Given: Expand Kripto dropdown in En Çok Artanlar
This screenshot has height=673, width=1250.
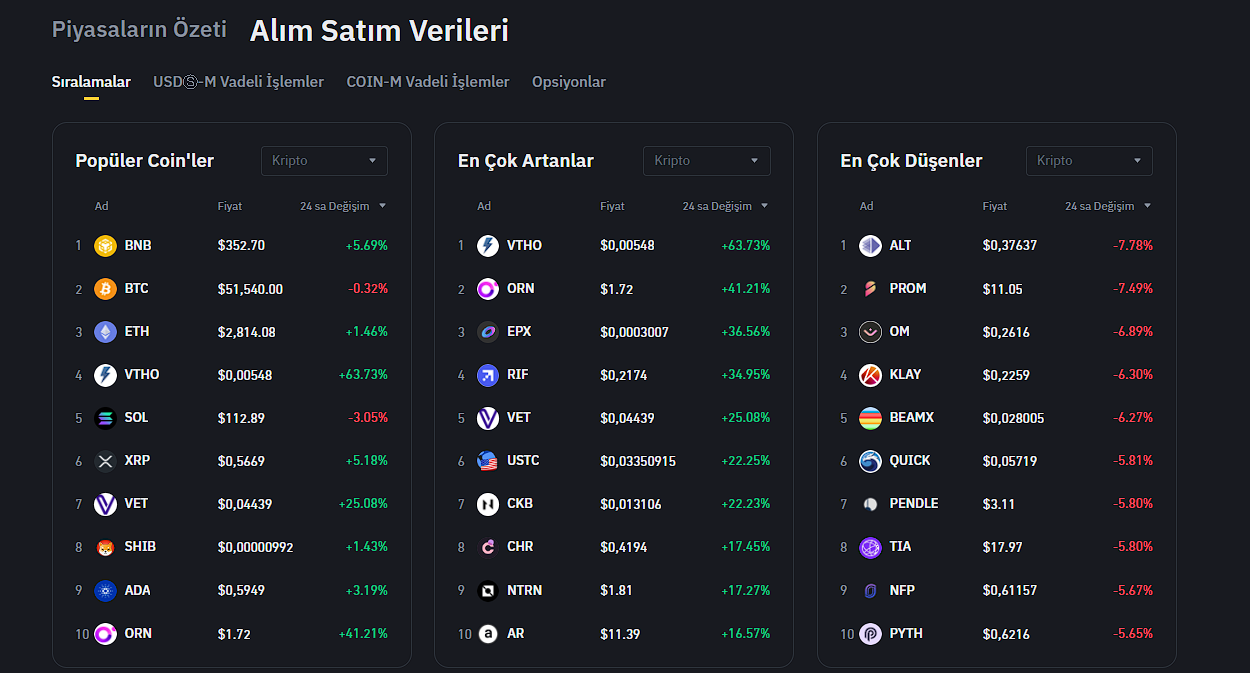Looking at the screenshot, I should point(706,161).
